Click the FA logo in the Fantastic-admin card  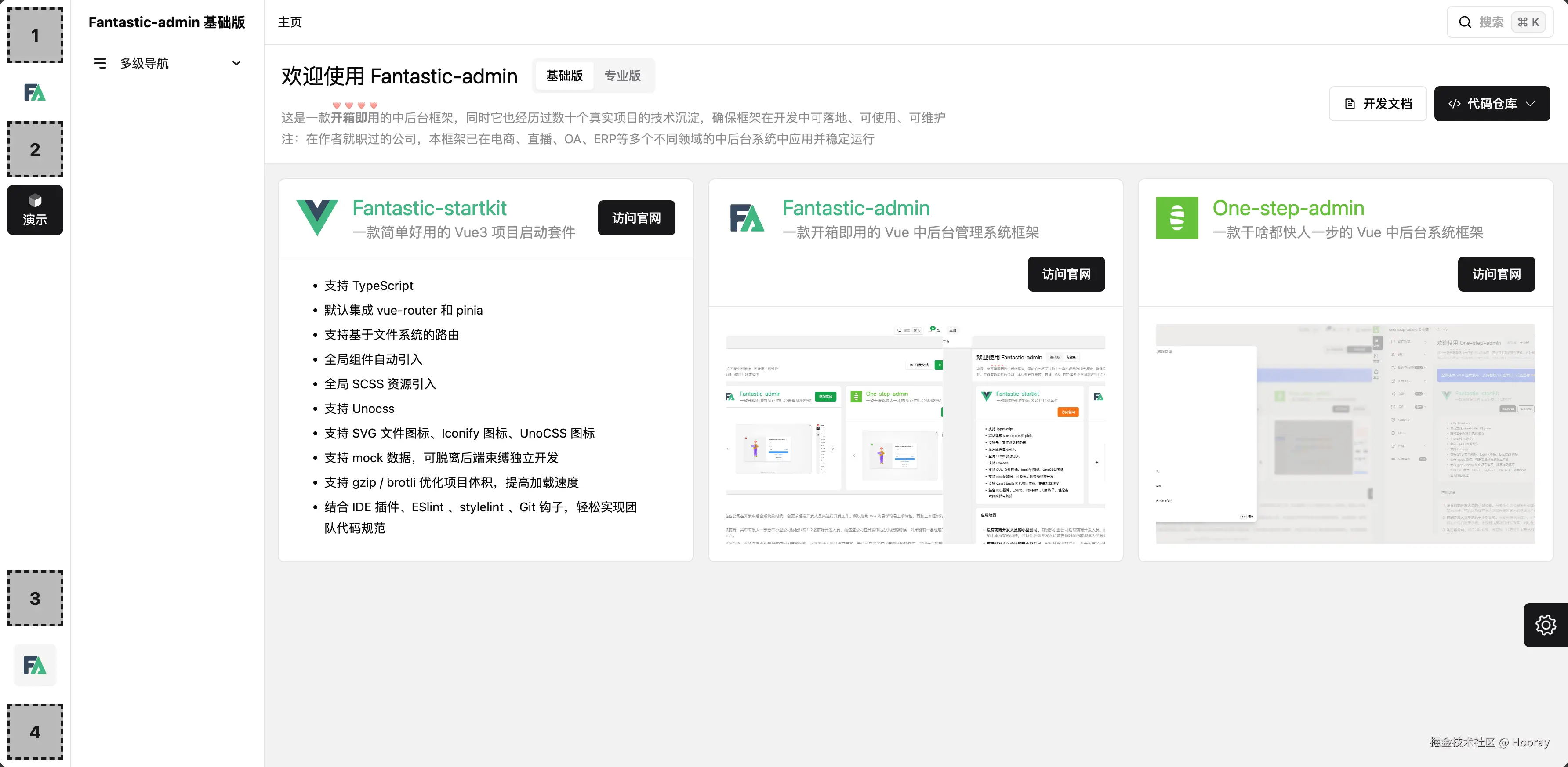point(746,218)
